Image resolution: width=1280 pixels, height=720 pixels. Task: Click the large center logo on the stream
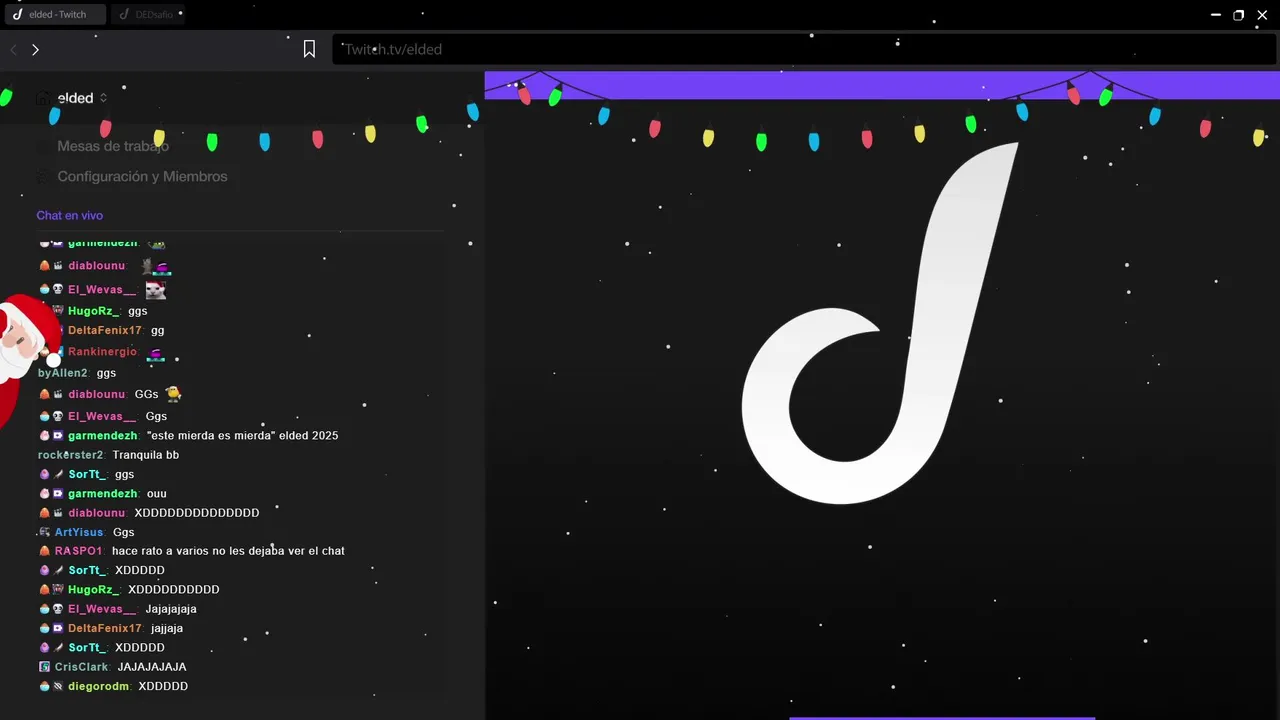(880, 323)
